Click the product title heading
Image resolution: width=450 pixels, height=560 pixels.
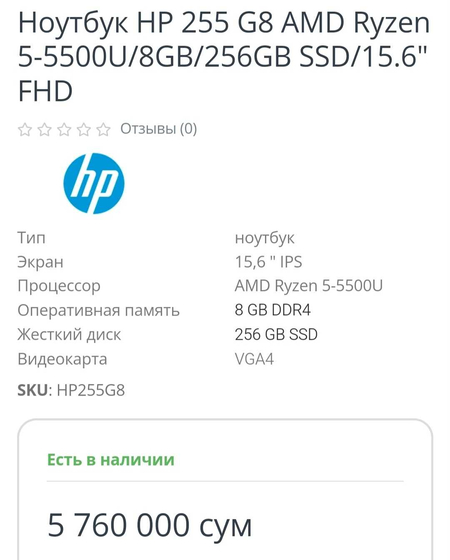point(224,56)
